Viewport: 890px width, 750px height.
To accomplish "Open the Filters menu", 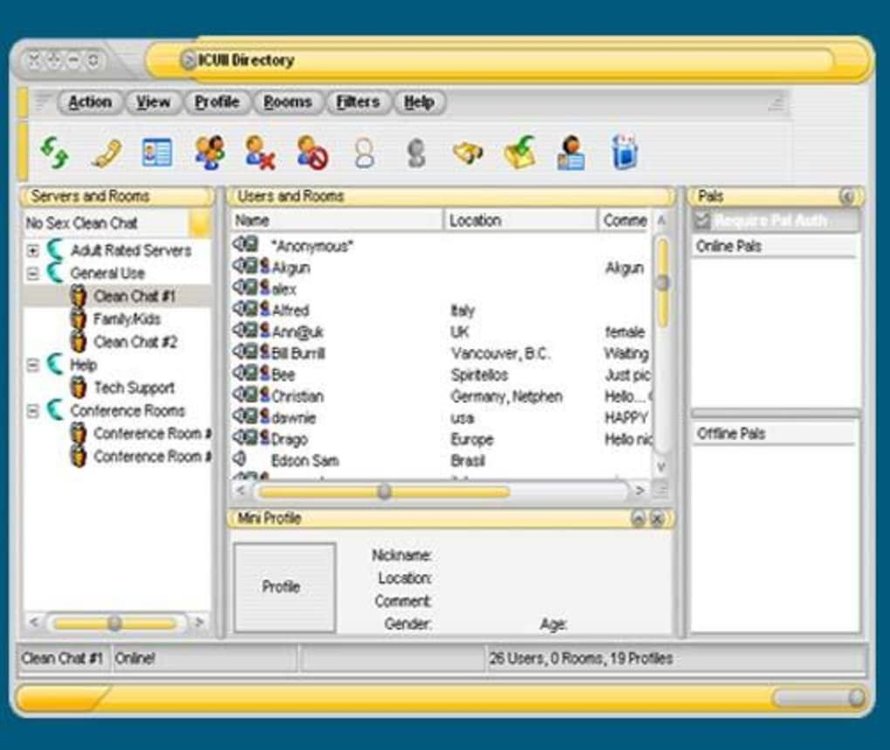I will 358,102.
